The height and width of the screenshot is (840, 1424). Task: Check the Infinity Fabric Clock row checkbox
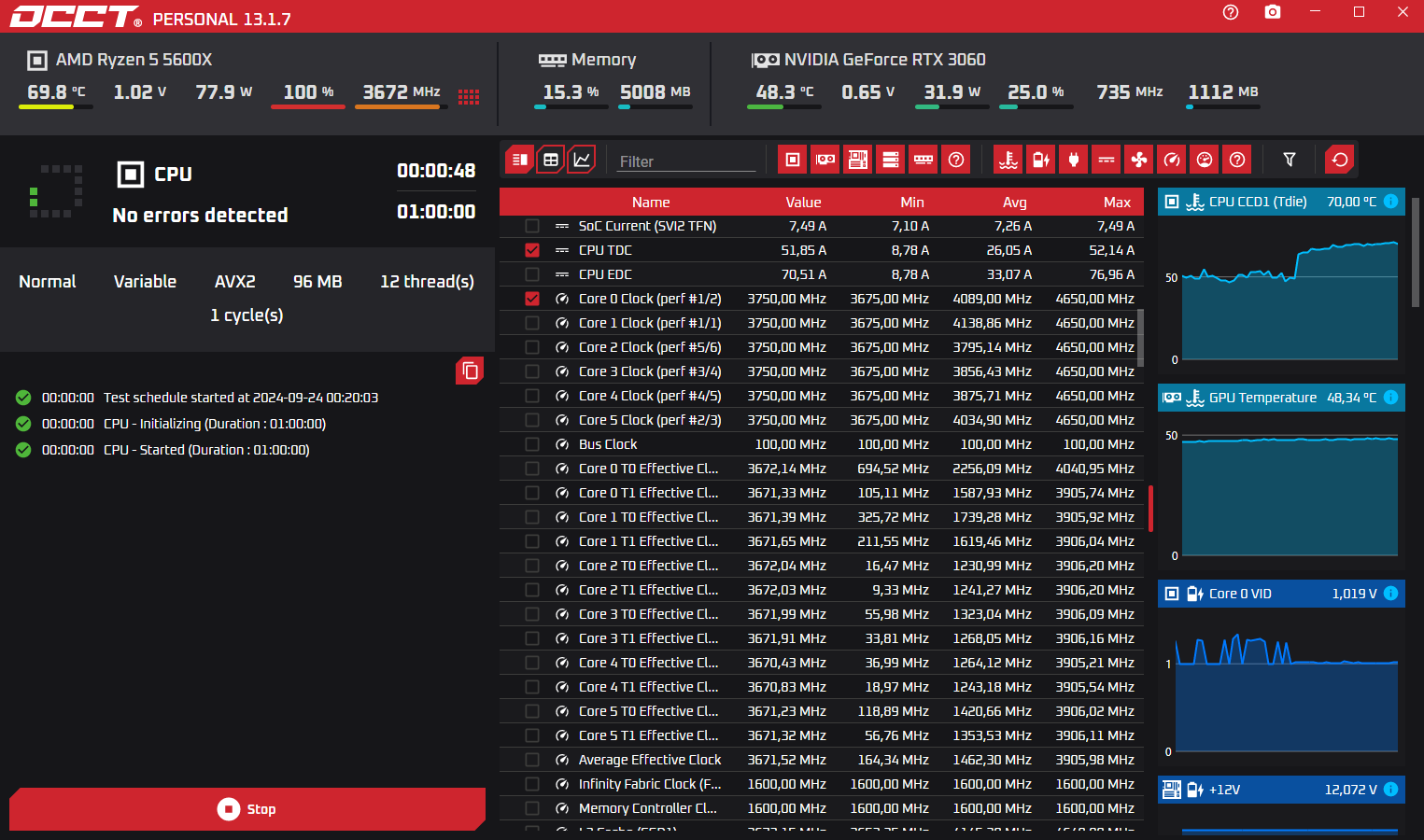click(x=532, y=784)
